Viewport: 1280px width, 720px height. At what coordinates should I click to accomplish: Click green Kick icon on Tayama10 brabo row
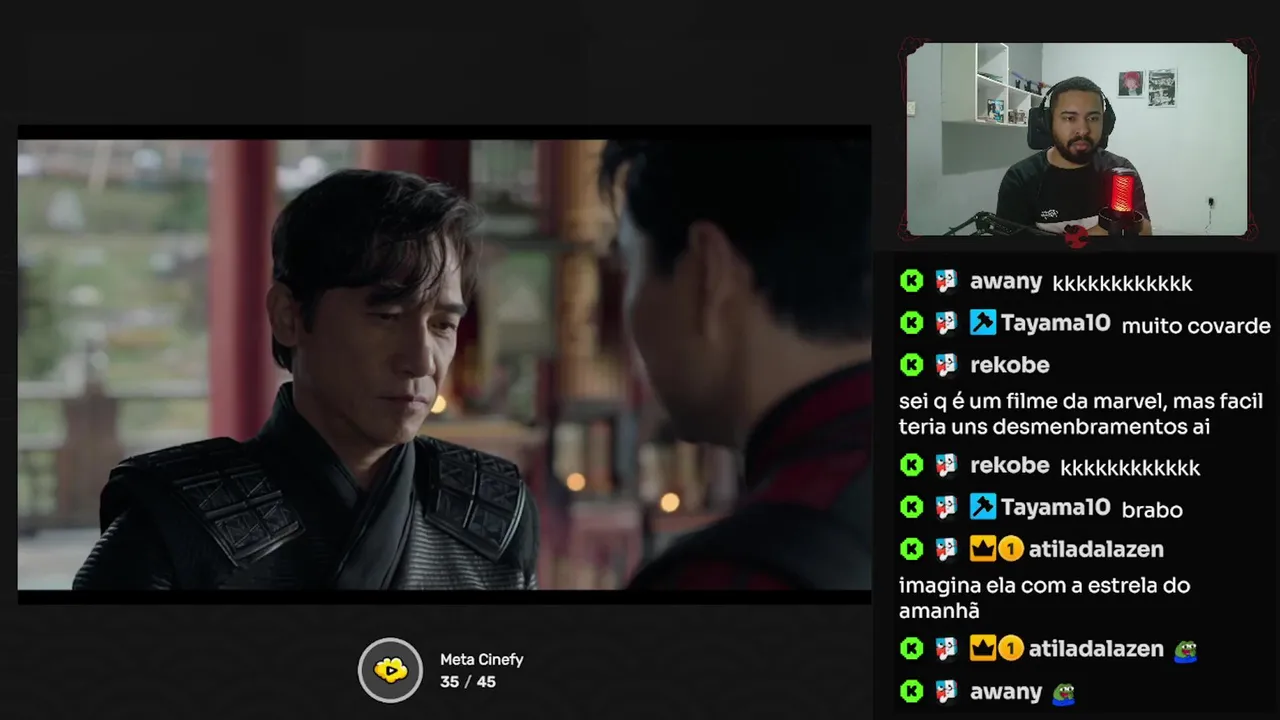click(x=911, y=507)
